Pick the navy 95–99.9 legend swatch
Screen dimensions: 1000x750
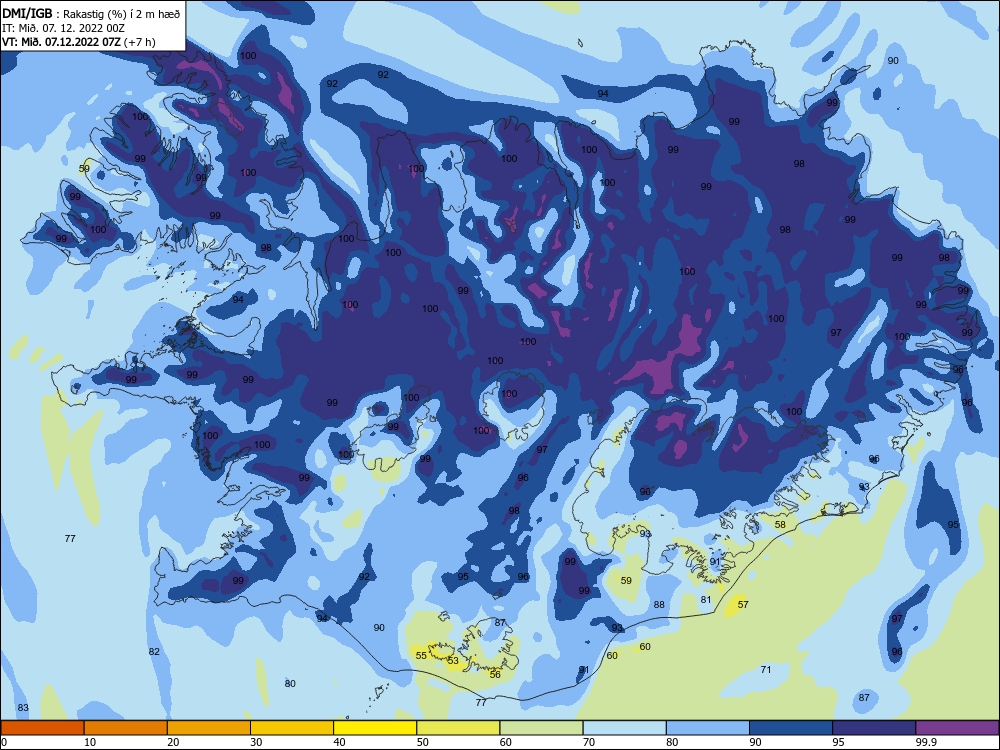[x=874, y=728]
